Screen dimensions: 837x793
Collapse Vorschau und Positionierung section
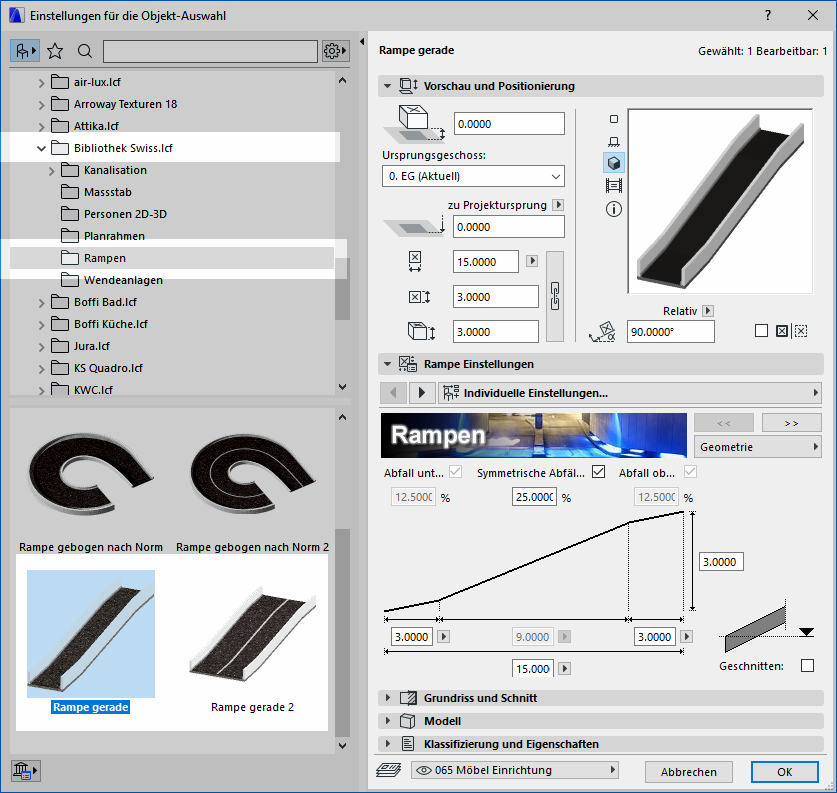click(x=388, y=86)
